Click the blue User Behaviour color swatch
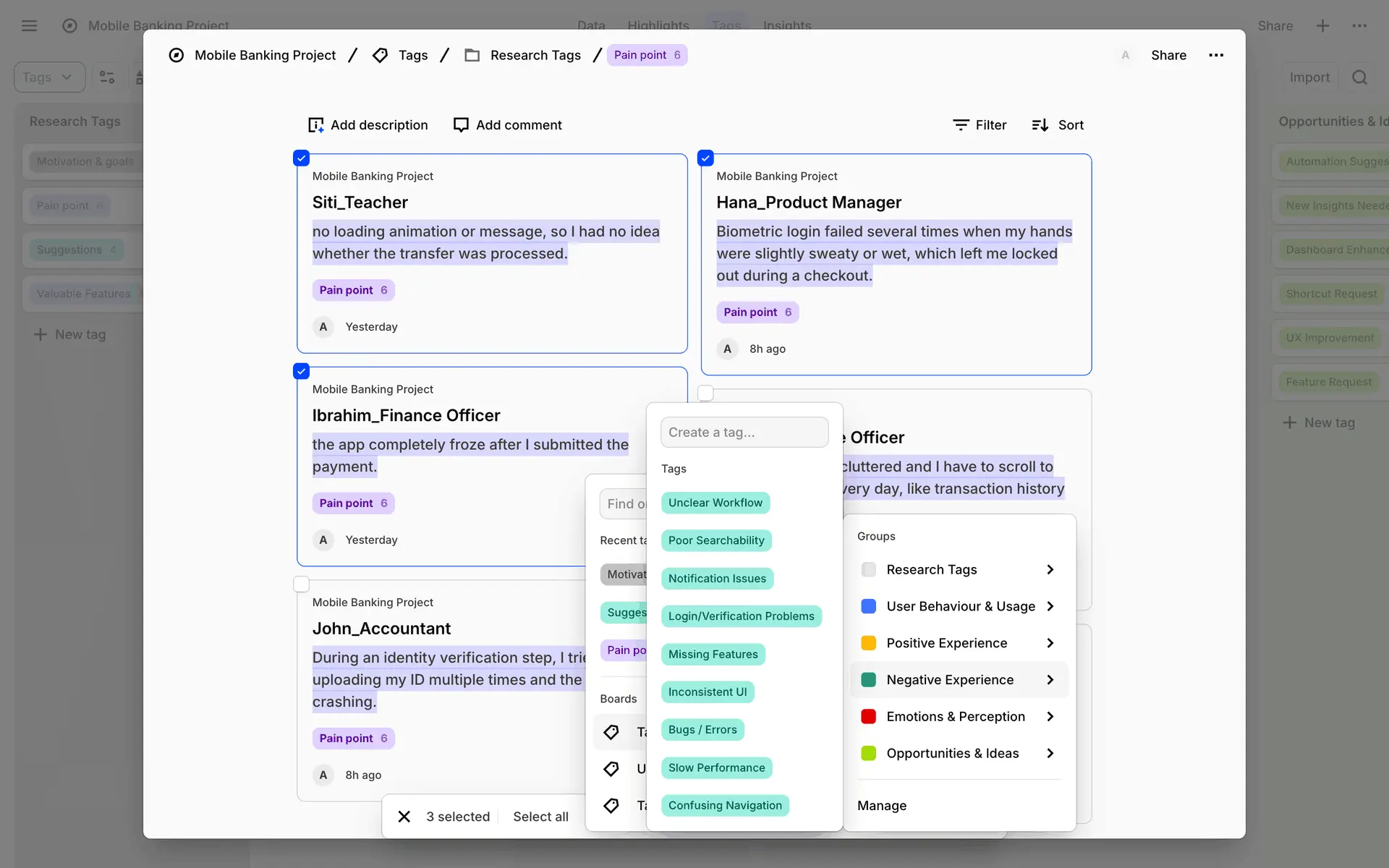Viewport: 1389px width, 868px height. click(x=869, y=606)
